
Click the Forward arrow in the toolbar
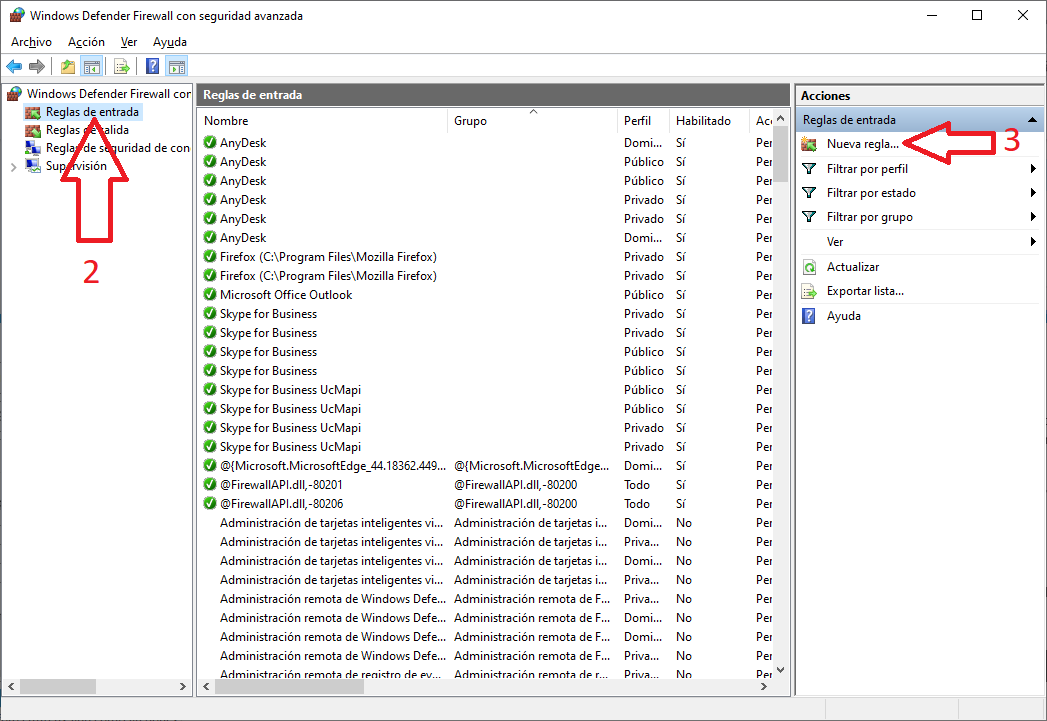pos(37,66)
